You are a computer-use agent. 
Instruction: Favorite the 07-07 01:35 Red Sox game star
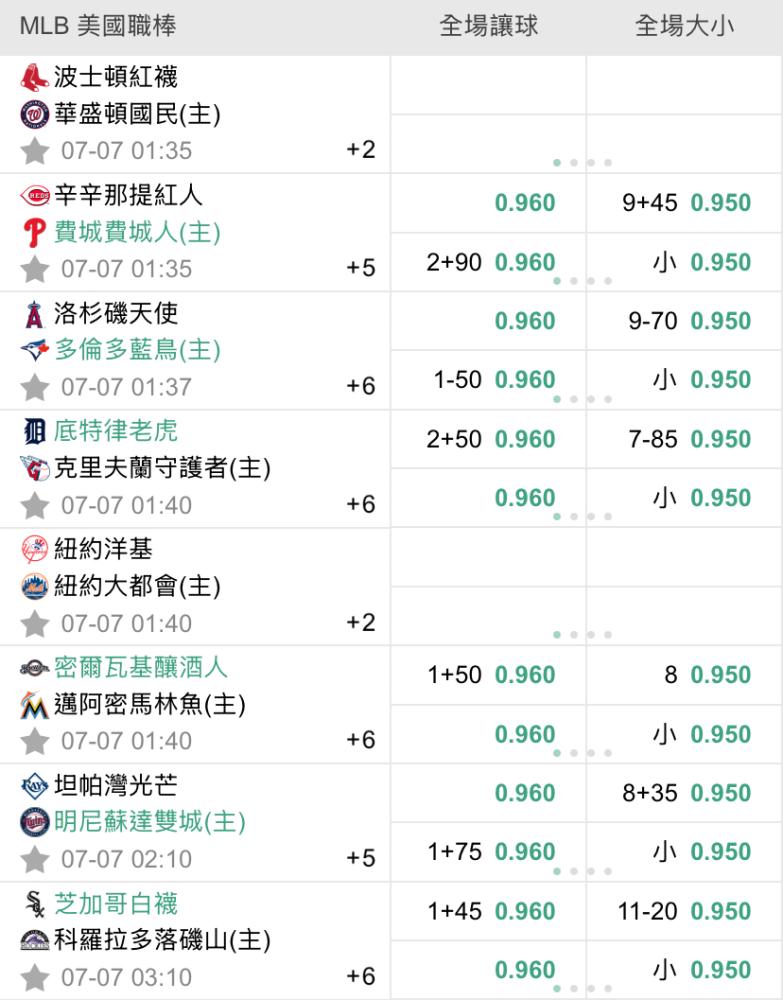click(34, 151)
